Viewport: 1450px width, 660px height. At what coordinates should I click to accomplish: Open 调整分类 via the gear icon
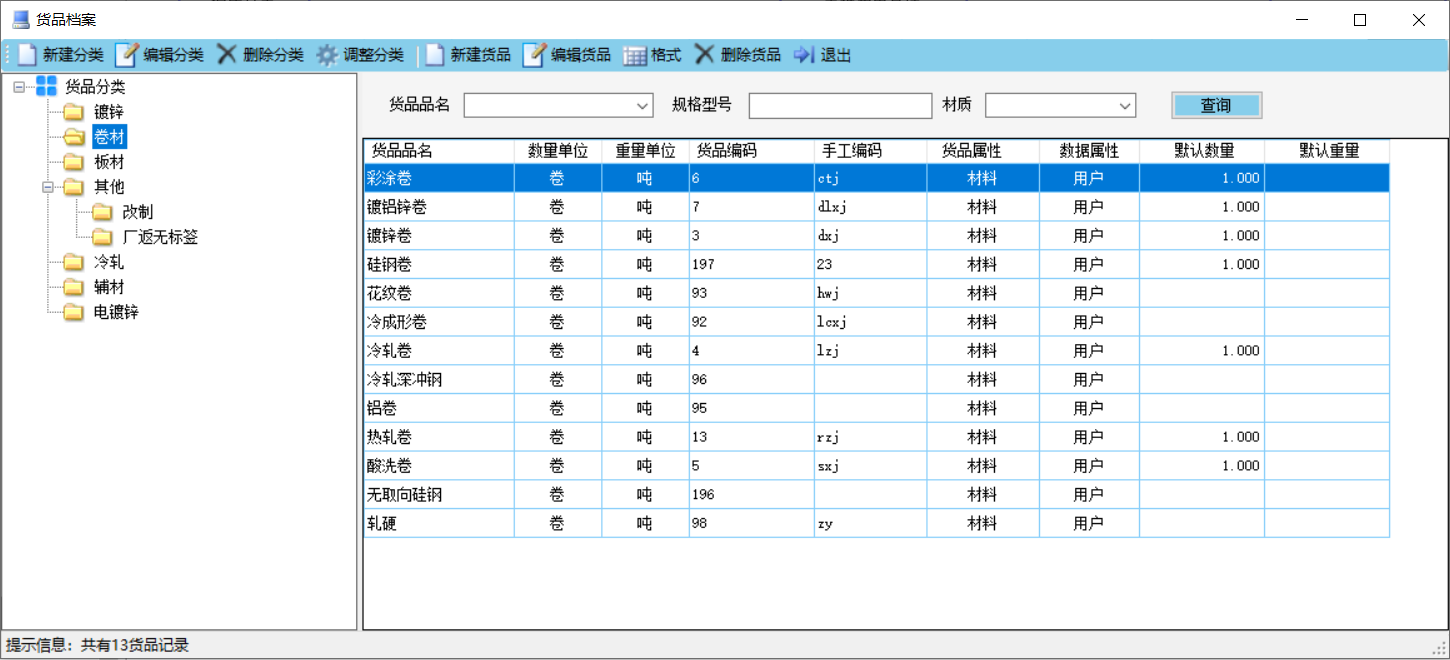point(327,55)
